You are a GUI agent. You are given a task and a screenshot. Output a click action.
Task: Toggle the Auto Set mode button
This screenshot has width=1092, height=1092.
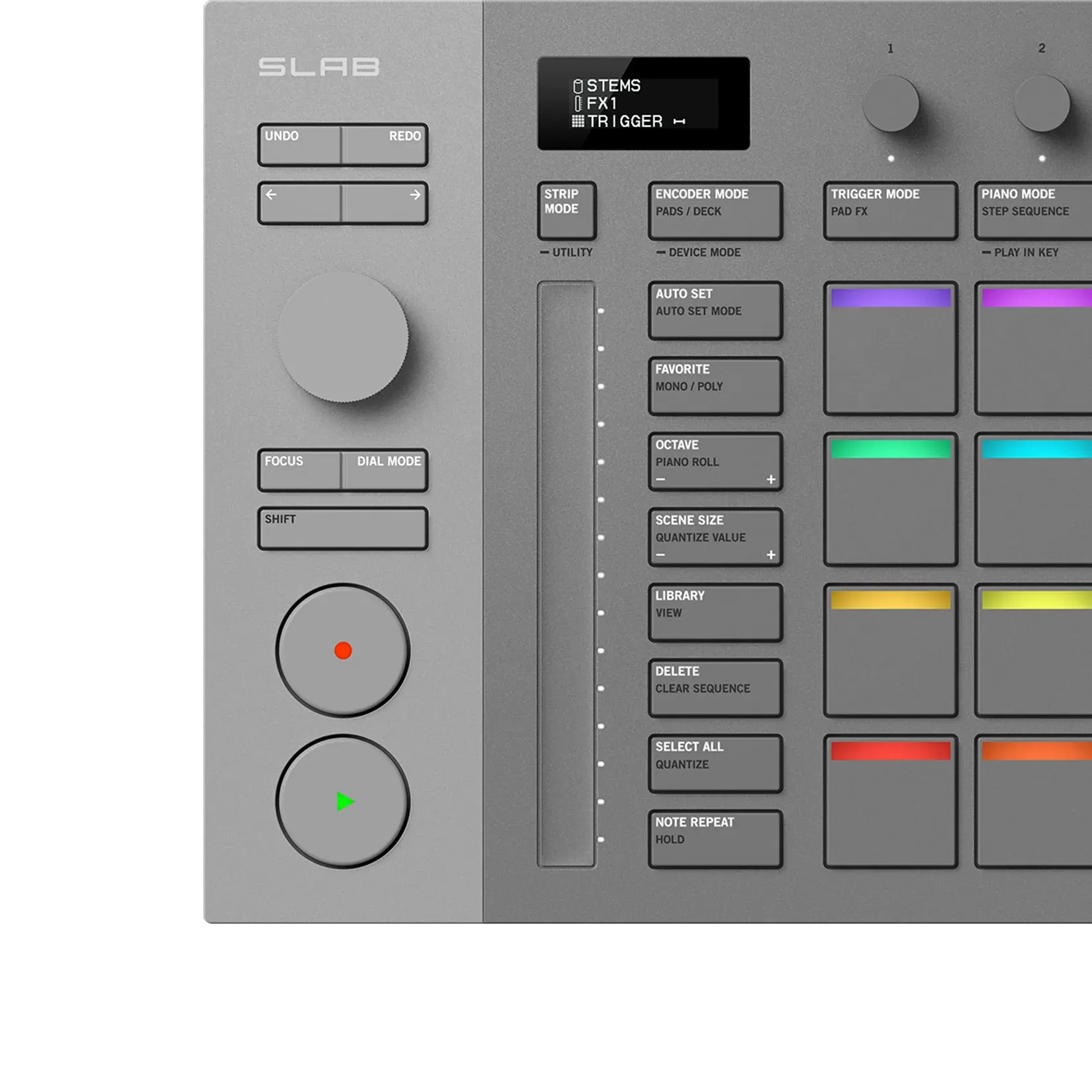715,310
